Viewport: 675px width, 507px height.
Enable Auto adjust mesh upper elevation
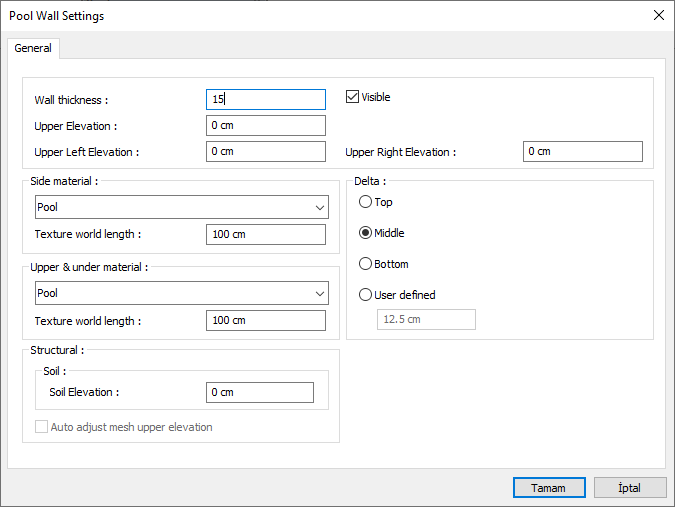pos(42,427)
